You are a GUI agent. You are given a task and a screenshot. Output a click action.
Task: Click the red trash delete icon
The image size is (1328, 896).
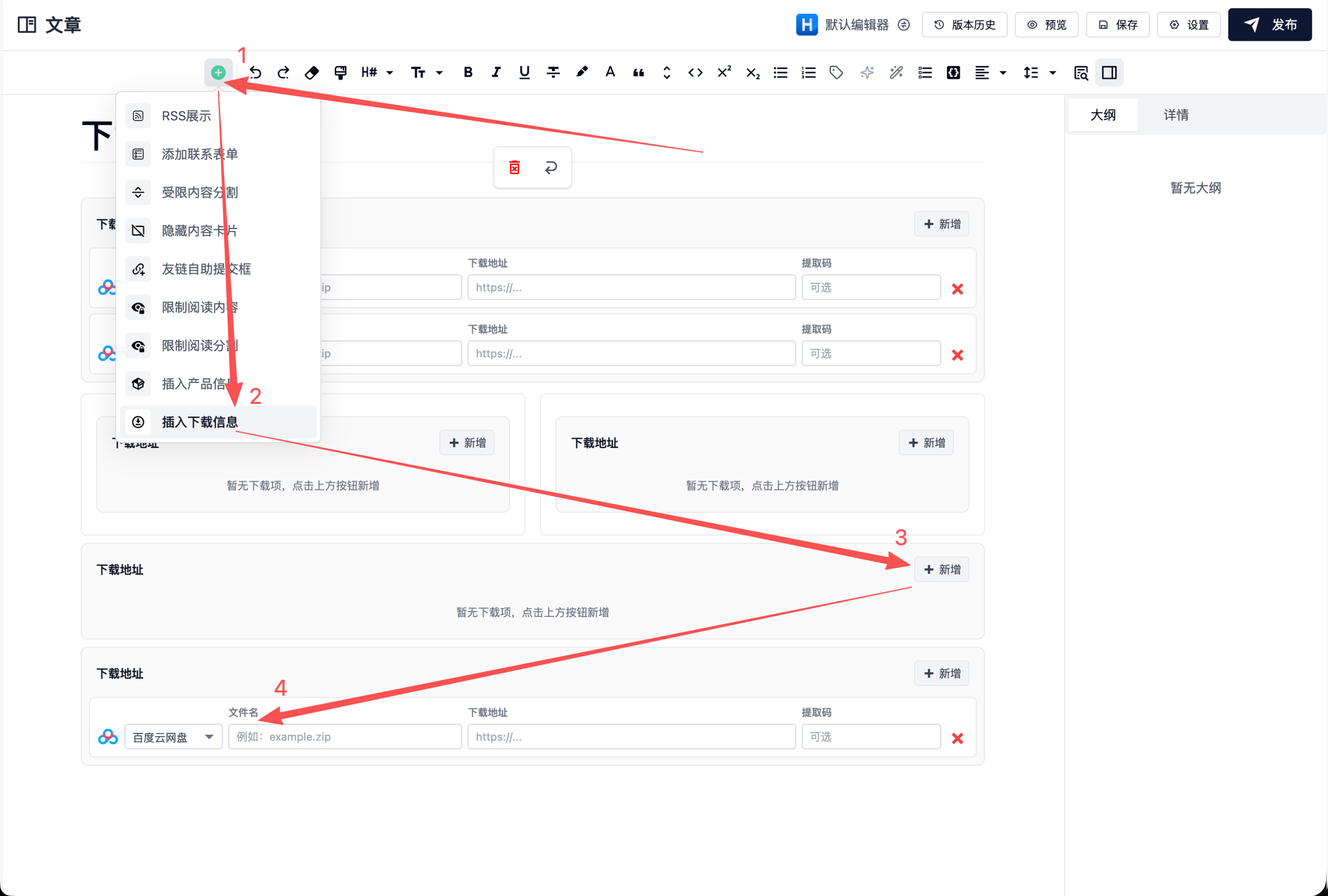514,167
